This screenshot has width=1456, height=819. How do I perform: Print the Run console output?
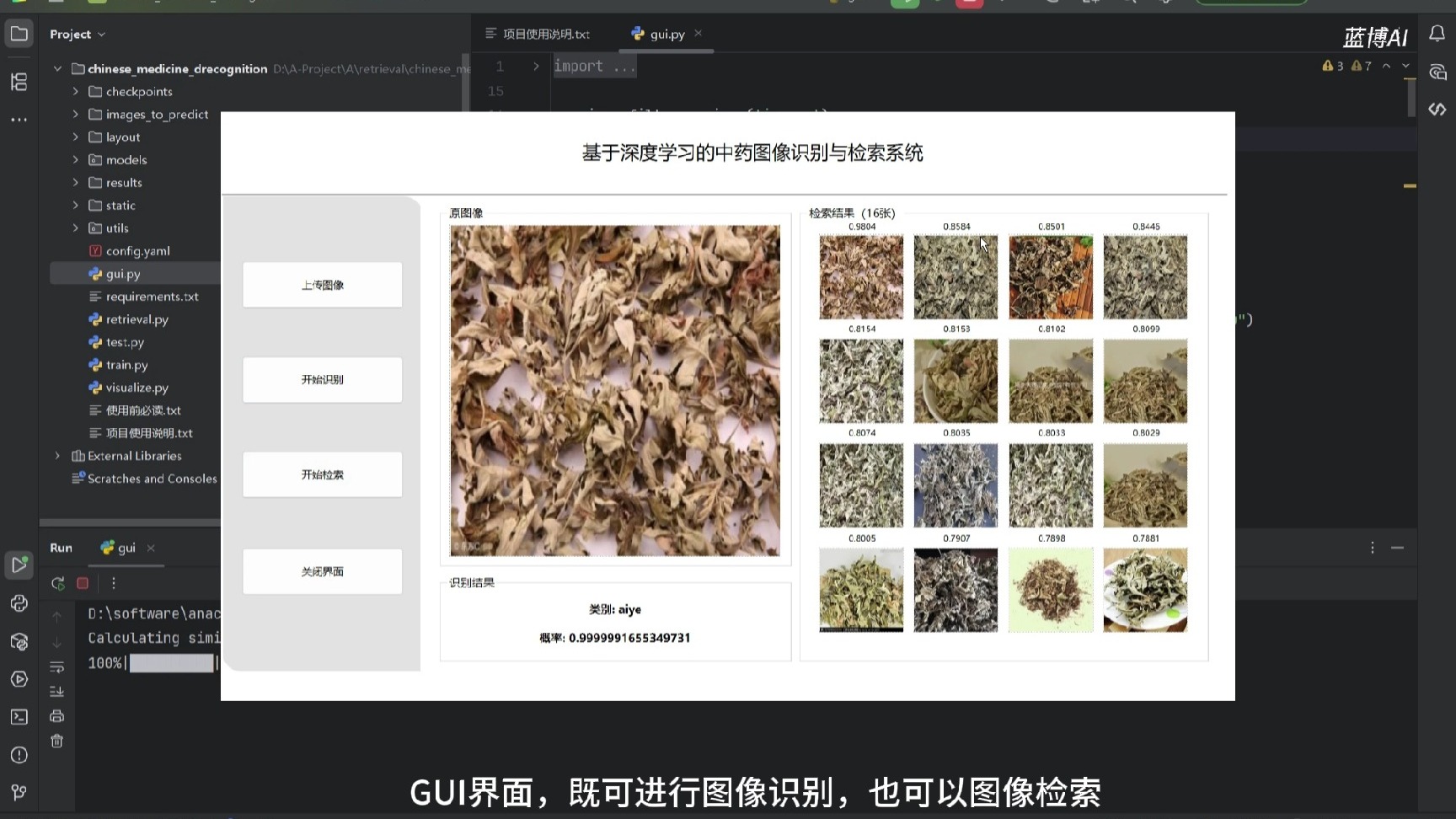[57, 716]
